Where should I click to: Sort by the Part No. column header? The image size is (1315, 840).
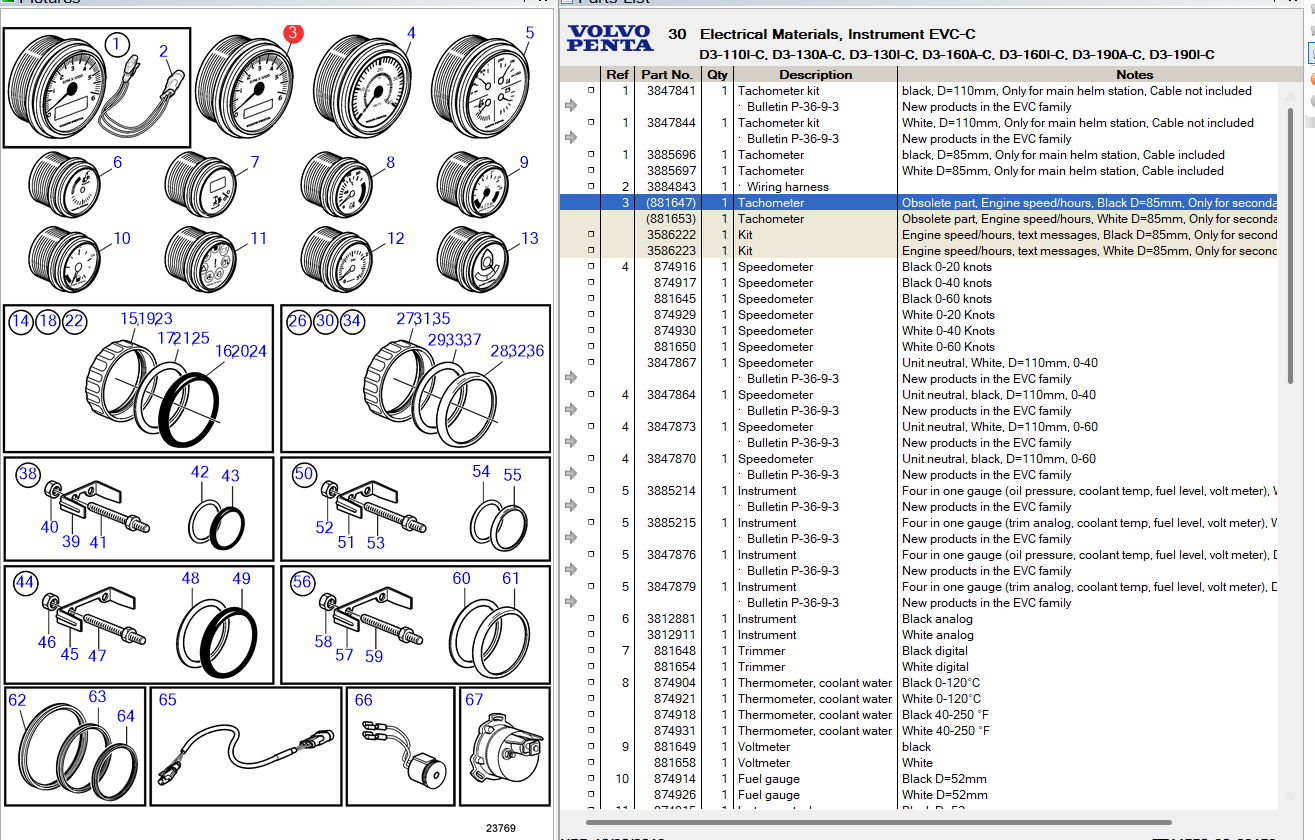click(667, 75)
